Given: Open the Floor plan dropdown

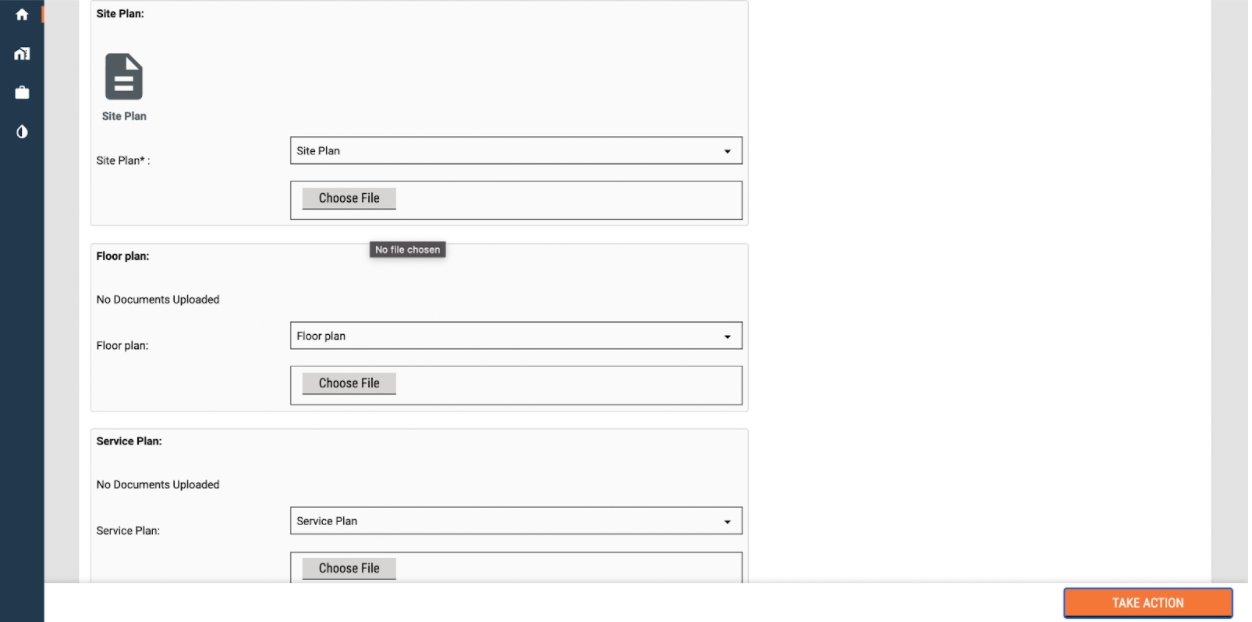Looking at the screenshot, I should point(516,336).
